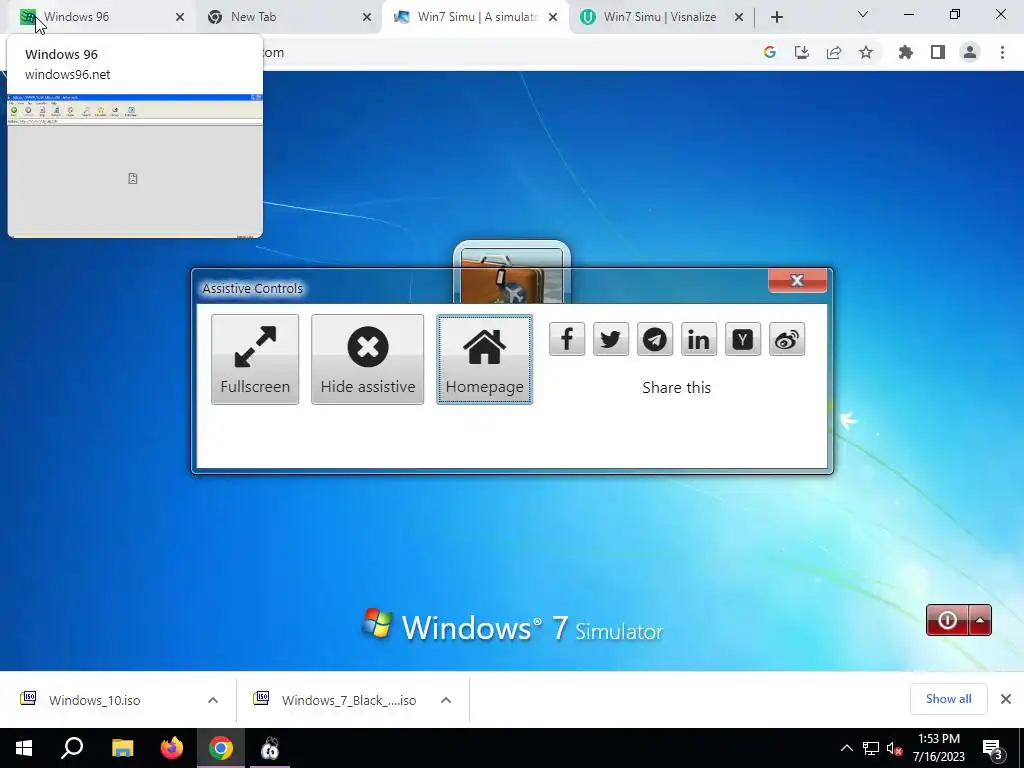Expand the power options arrow
The width and height of the screenshot is (1024, 768).
point(980,620)
